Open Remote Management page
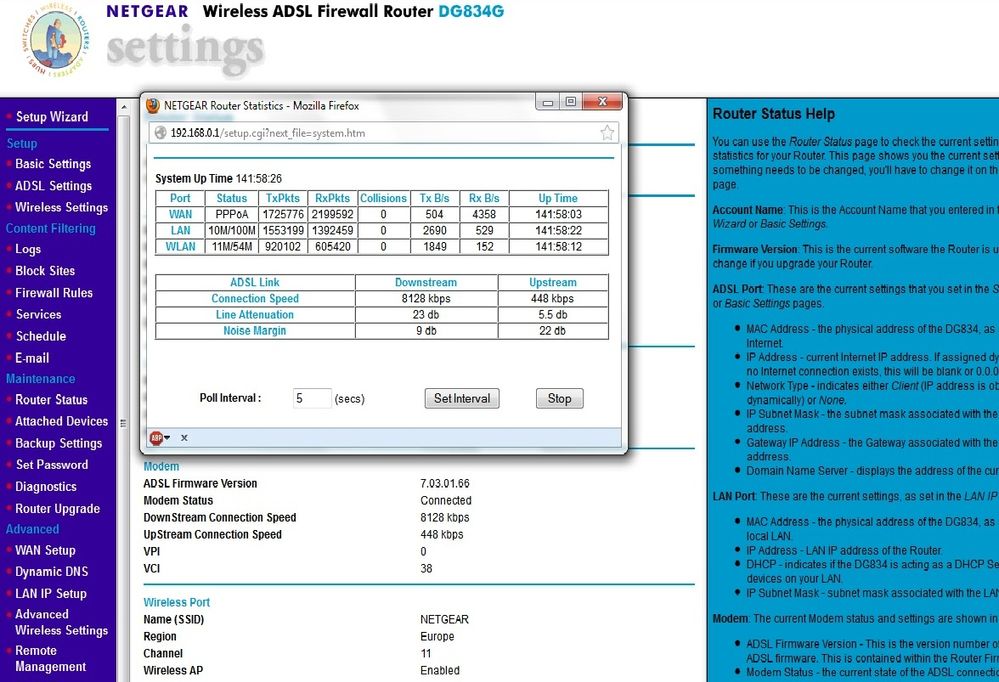 tap(50, 658)
